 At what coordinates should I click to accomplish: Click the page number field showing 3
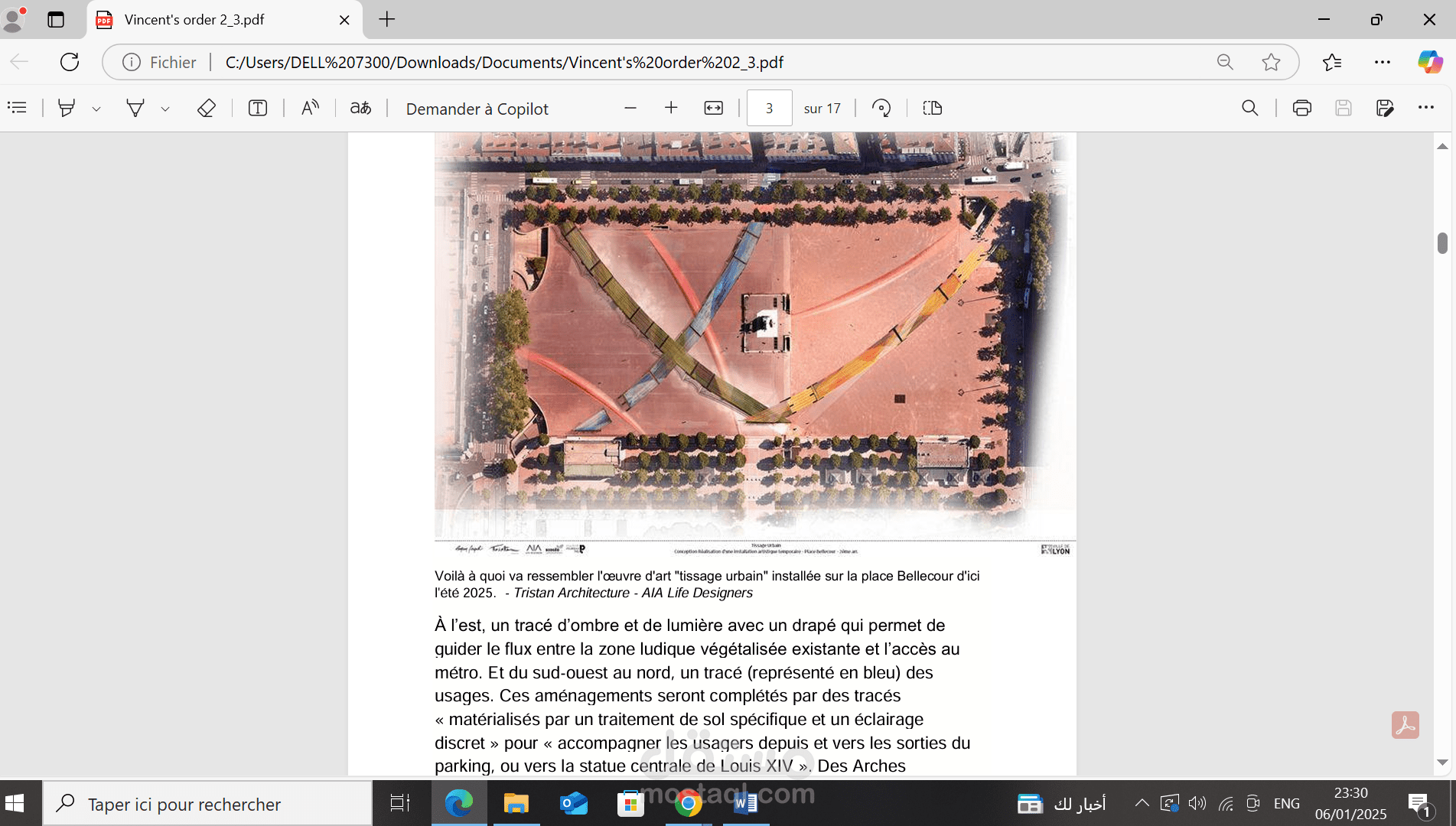coord(769,109)
